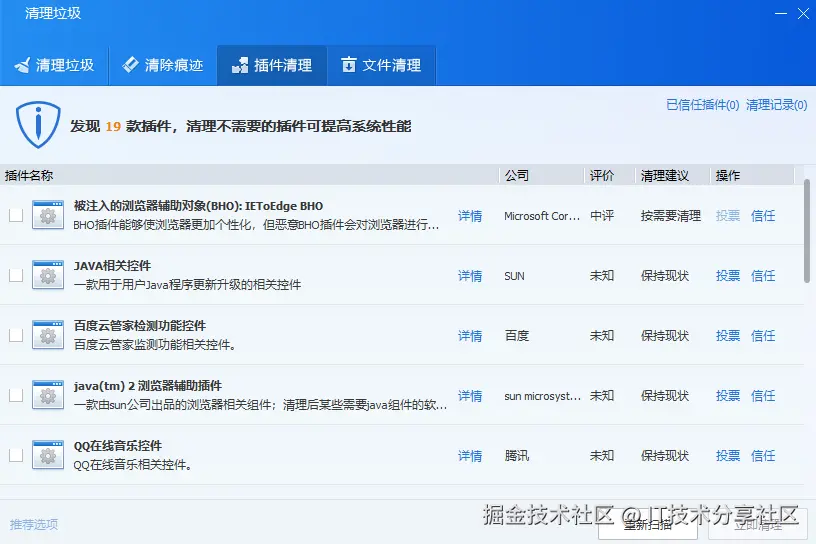Viewport: 816px width, 544px height.
Task: Open 已信任插件(0) list
Action: point(703,105)
